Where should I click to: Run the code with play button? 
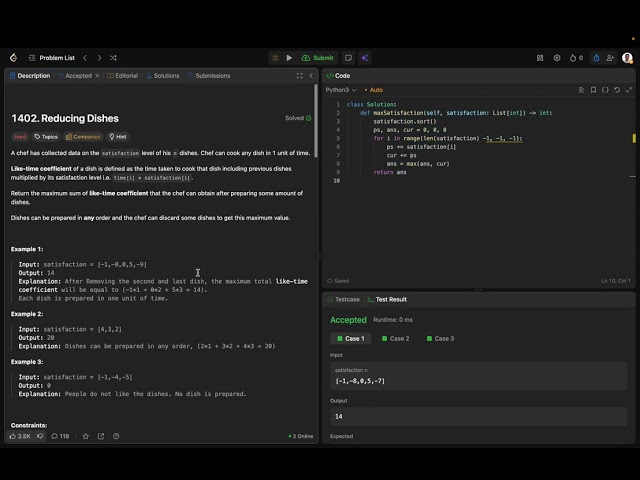(x=289, y=58)
